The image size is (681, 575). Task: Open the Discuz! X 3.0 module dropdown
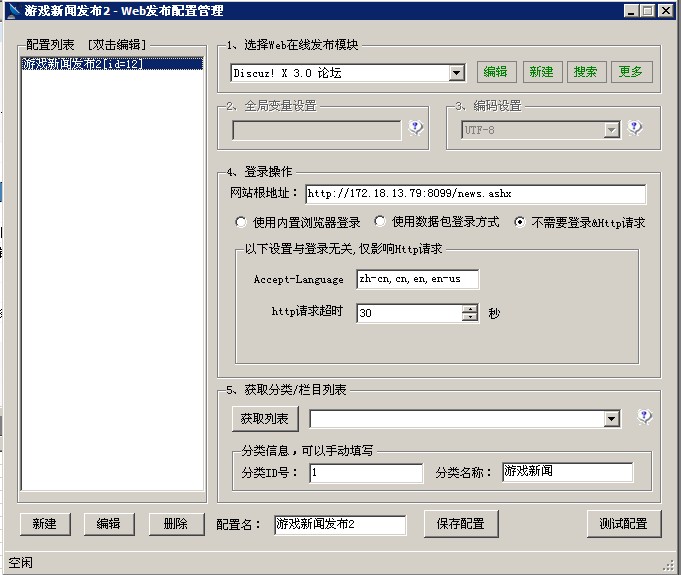pyautogui.click(x=456, y=73)
